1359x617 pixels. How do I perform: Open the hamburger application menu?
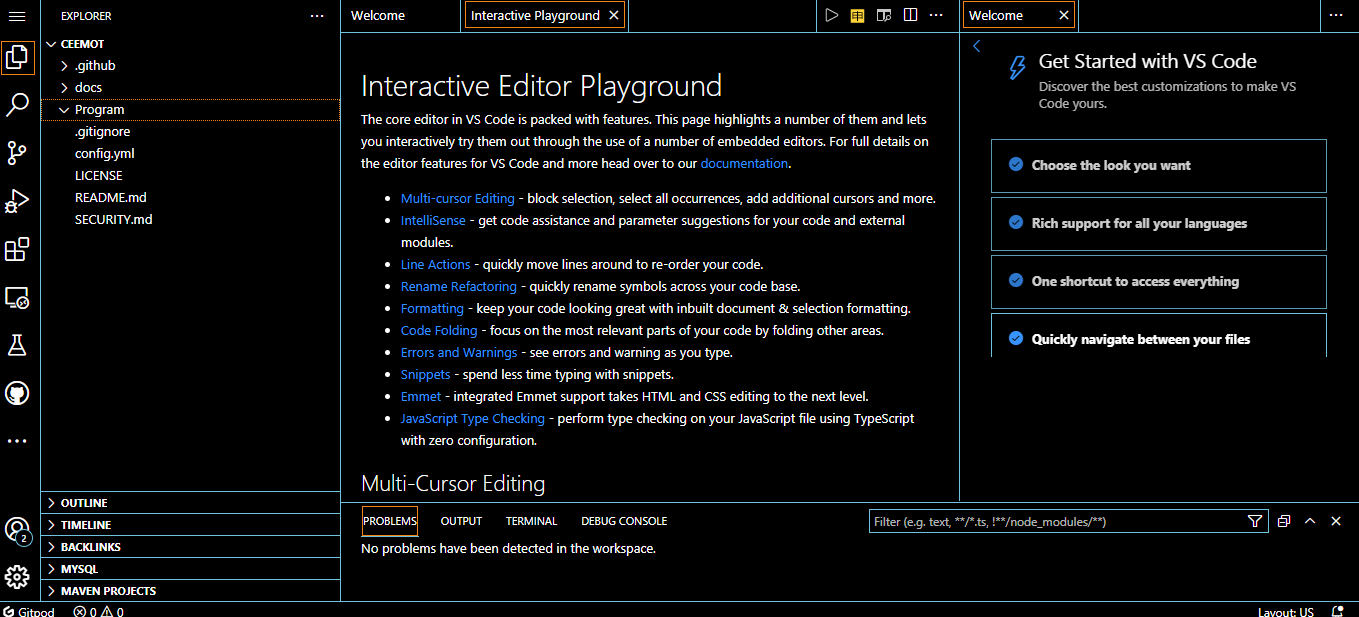pos(17,16)
